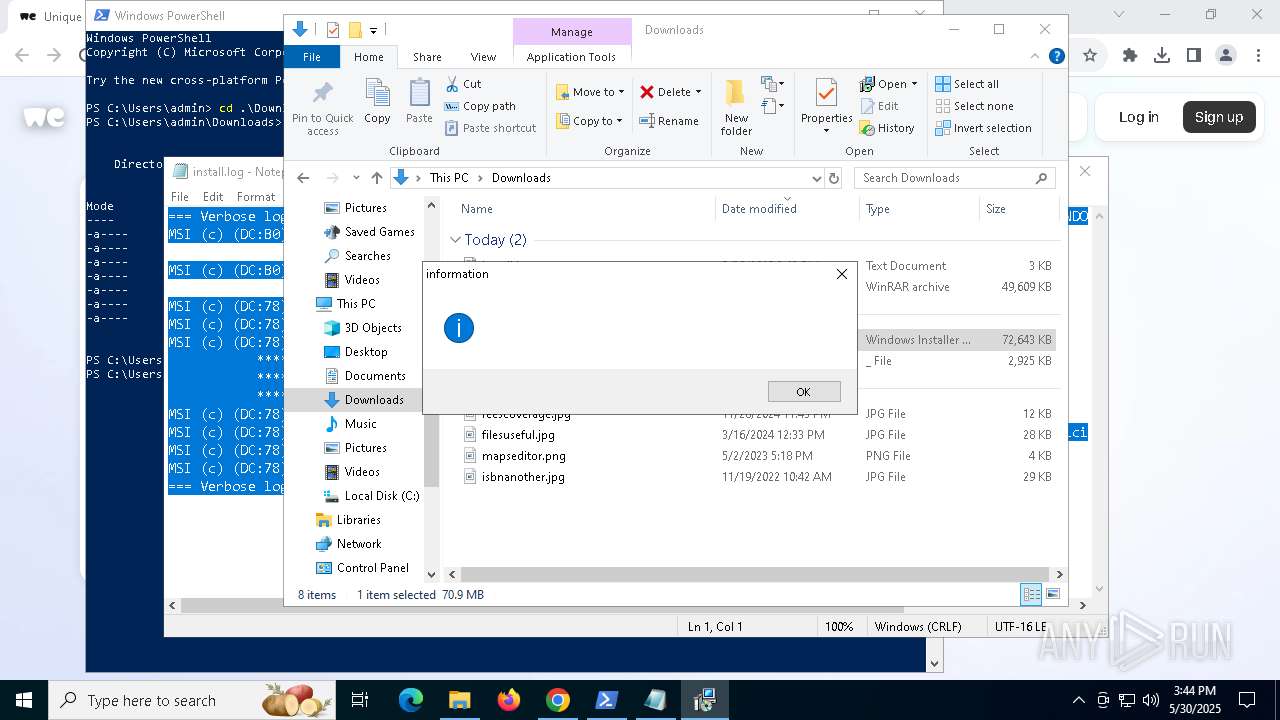
Task: Open Google Chrome from the taskbar
Action: click(x=558, y=700)
